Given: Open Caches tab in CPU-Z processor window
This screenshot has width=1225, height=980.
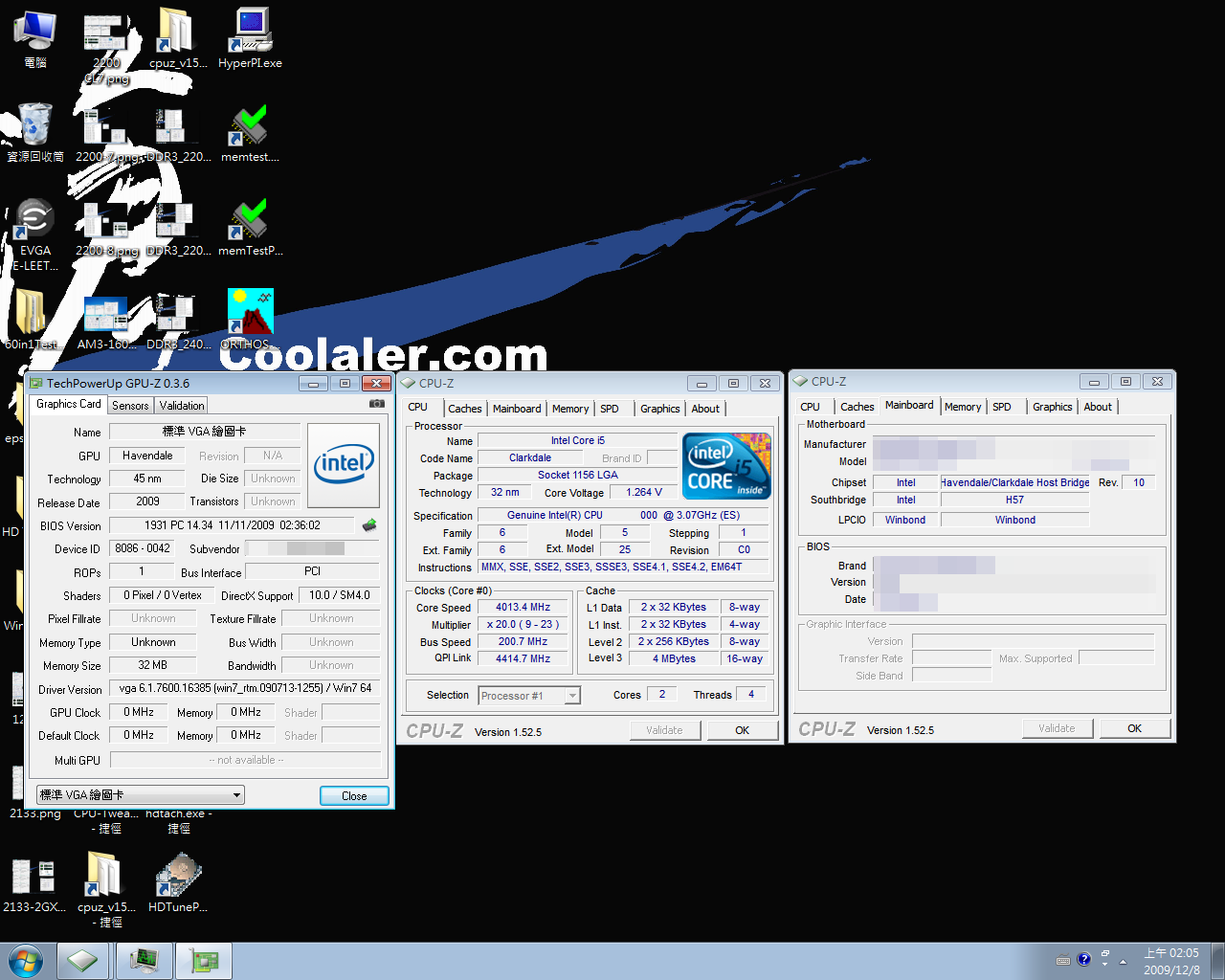Looking at the screenshot, I should pyautogui.click(x=465, y=409).
